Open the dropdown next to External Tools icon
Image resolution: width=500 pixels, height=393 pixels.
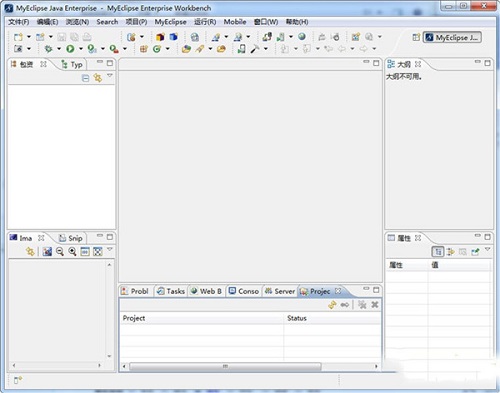[125, 49]
